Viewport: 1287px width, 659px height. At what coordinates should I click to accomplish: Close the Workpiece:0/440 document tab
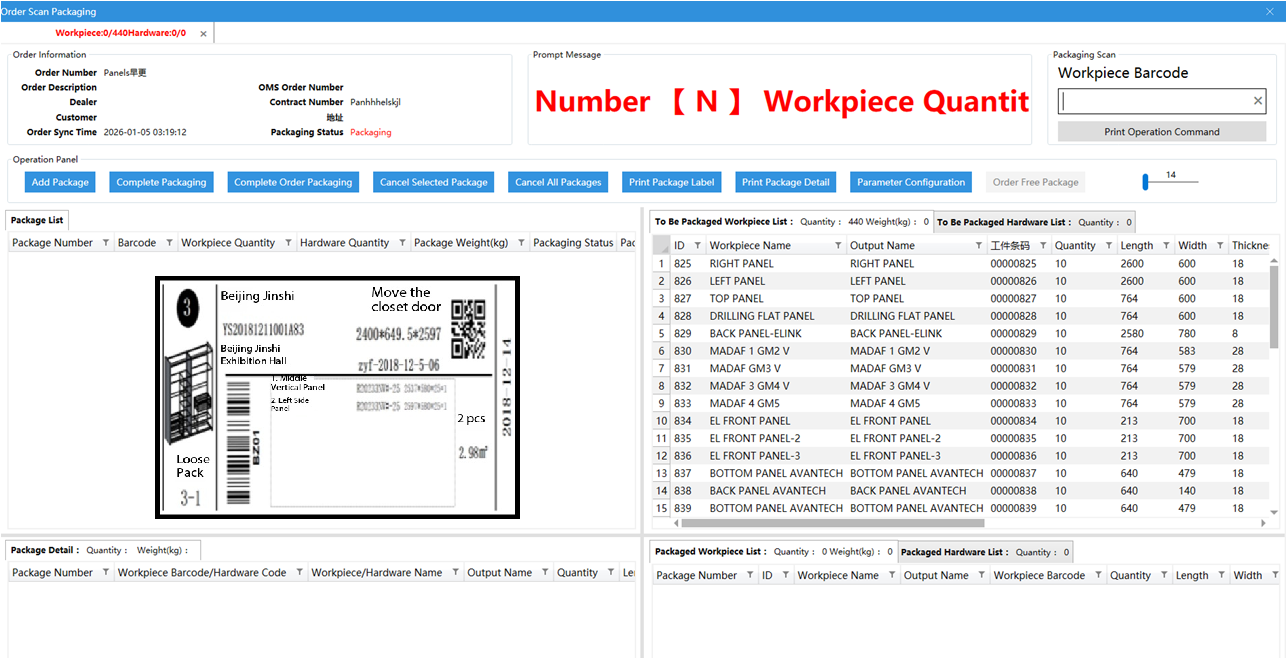pos(204,33)
